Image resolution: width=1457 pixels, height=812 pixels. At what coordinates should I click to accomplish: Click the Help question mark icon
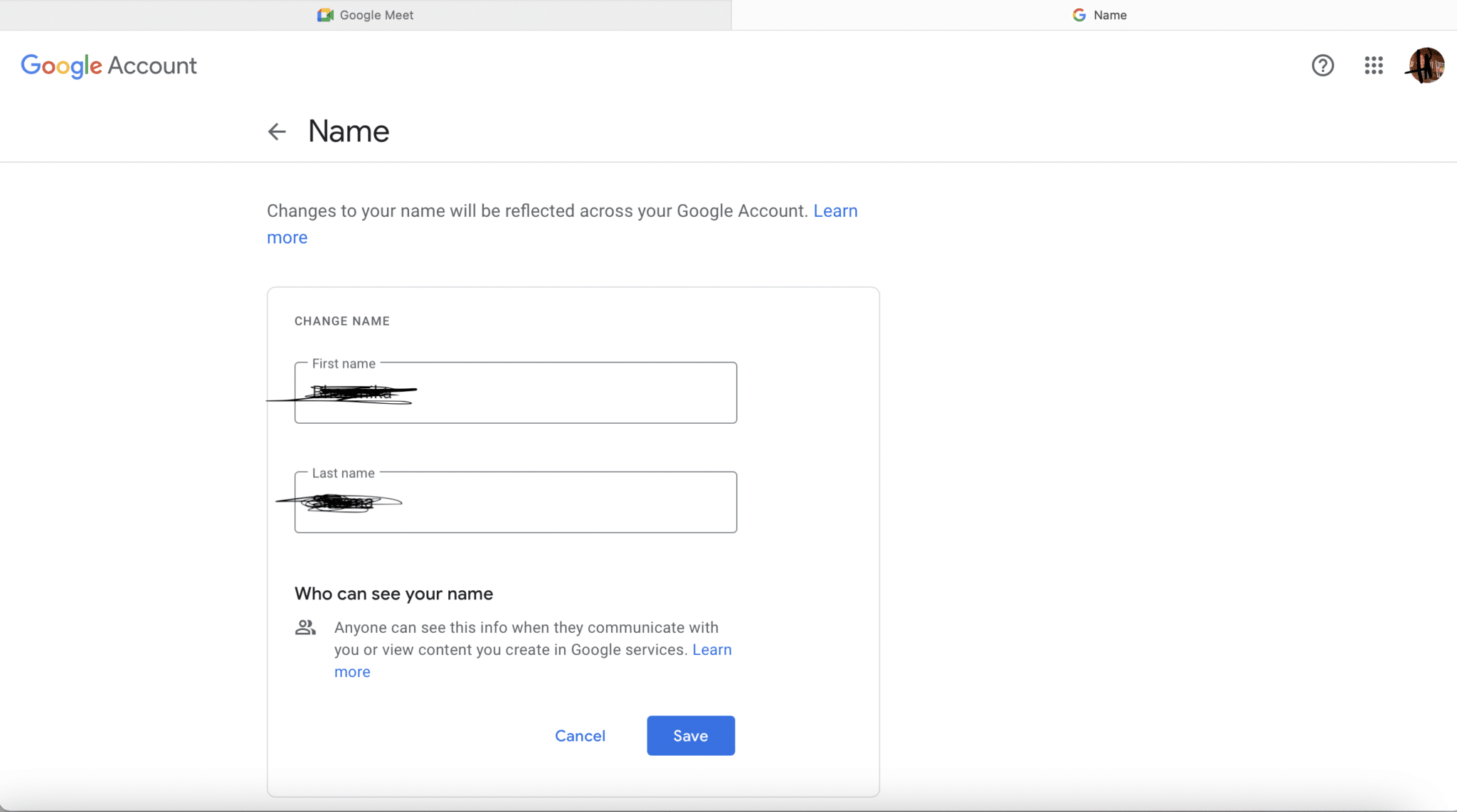pyautogui.click(x=1323, y=65)
